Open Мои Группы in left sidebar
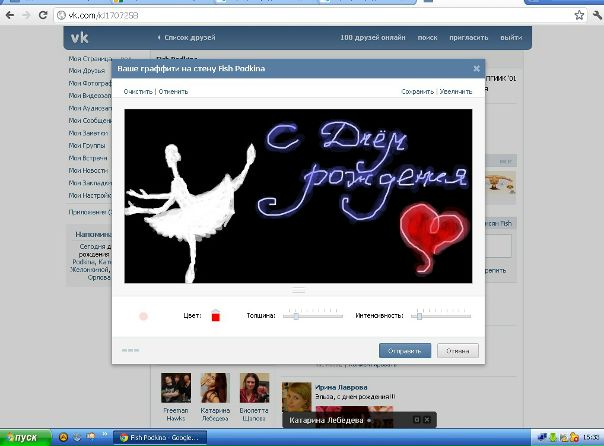The width and height of the screenshot is (604, 446). tap(87, 146)
